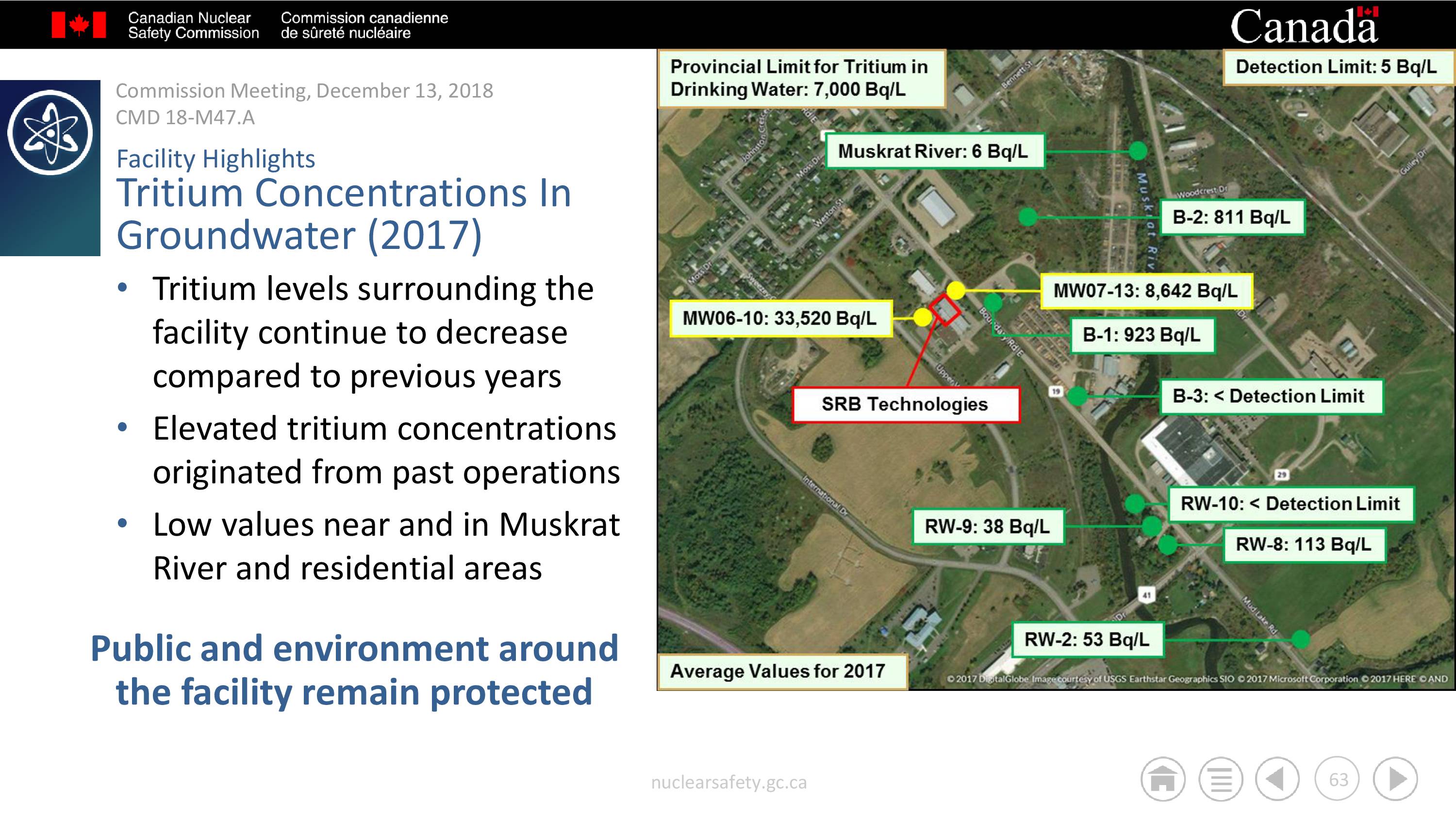Select the MW06-10: 33,520 Bq/L label
Image resolution: width=1456 pixels, height=819 pixels.
pos(780,318)
